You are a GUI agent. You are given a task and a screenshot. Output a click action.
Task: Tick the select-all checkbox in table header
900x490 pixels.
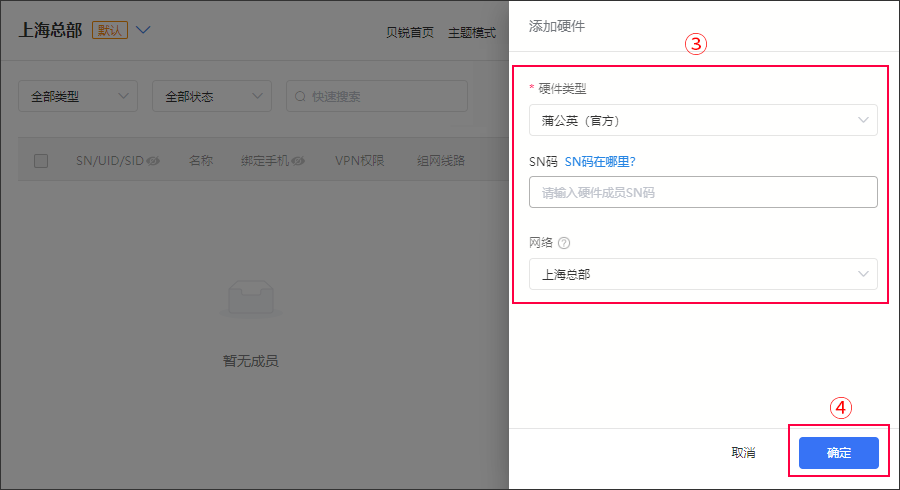[41, 161]
